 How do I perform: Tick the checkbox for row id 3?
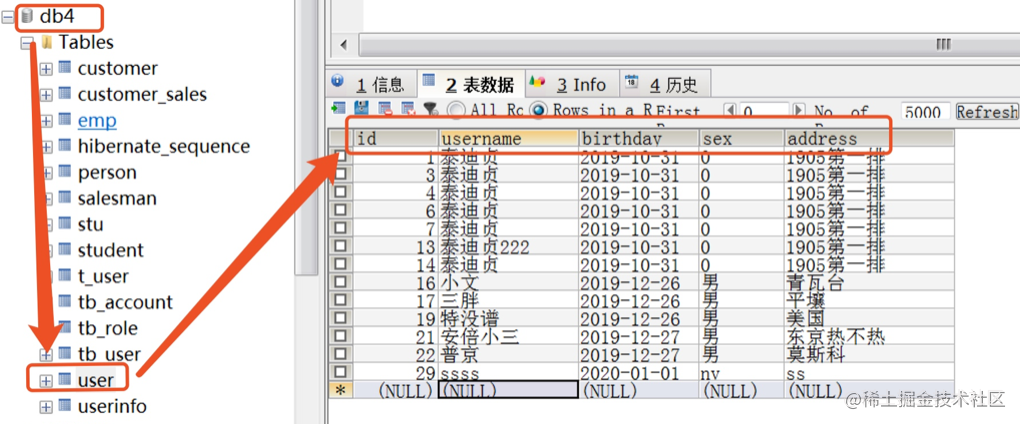coord(340,174)
